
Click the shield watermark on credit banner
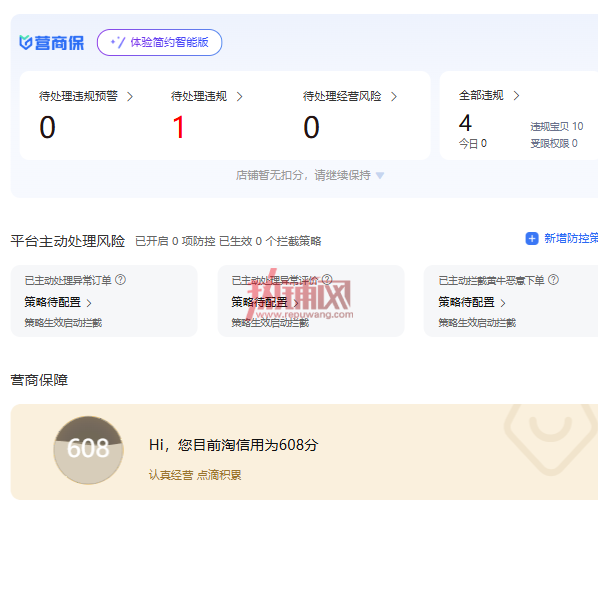tap(550, 439)
